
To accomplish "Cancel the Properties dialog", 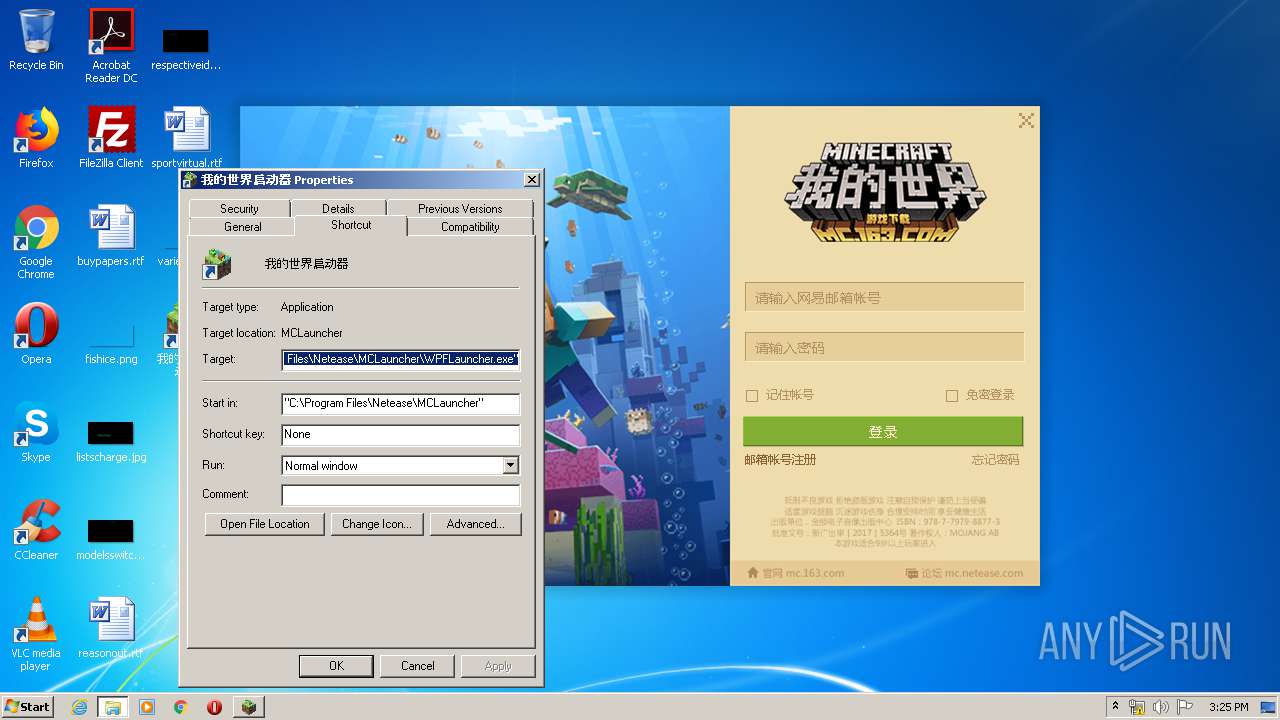I will click(418, 666).
